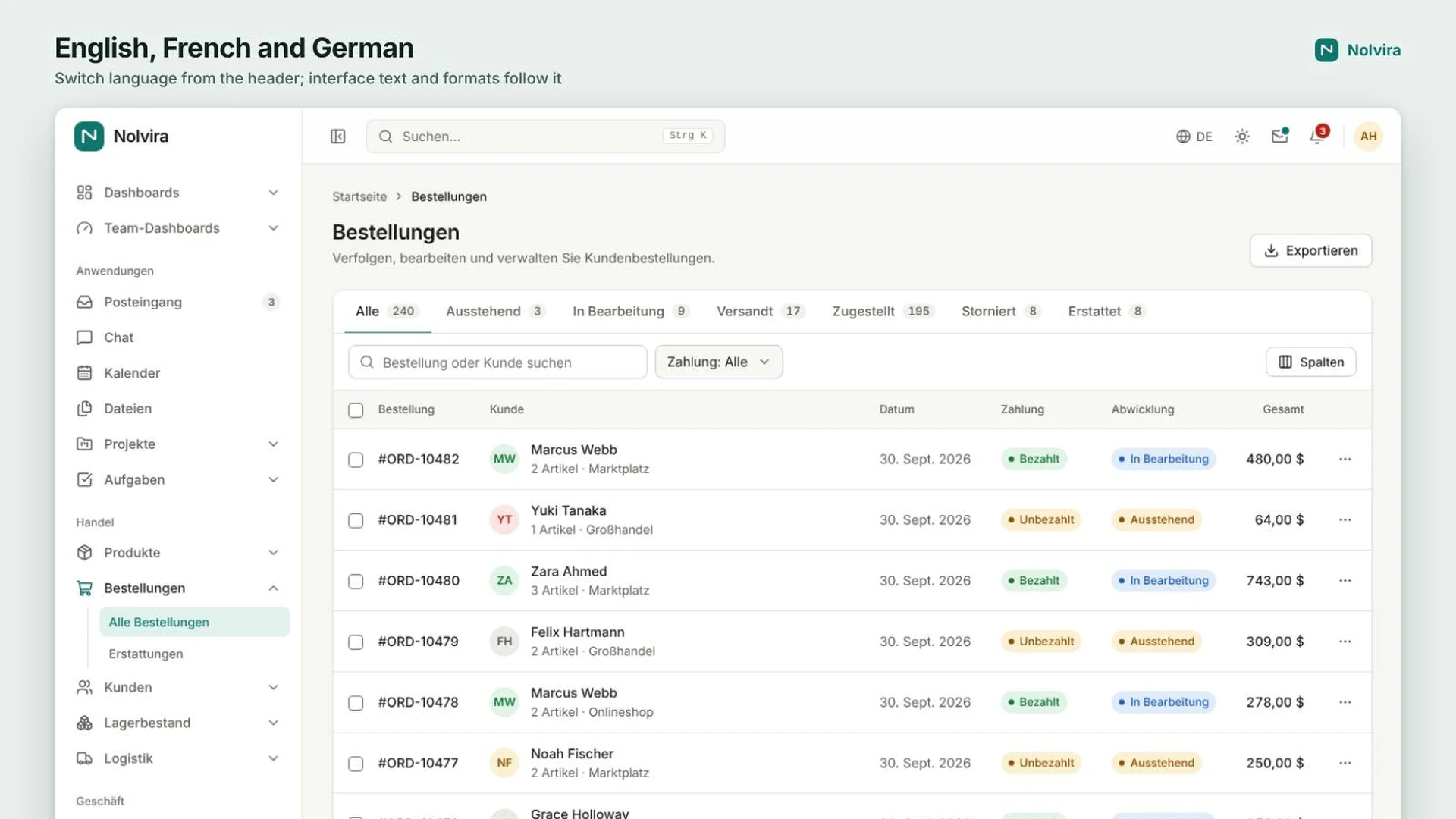Open row actions for #ORD-10477

coord(1345,763)
